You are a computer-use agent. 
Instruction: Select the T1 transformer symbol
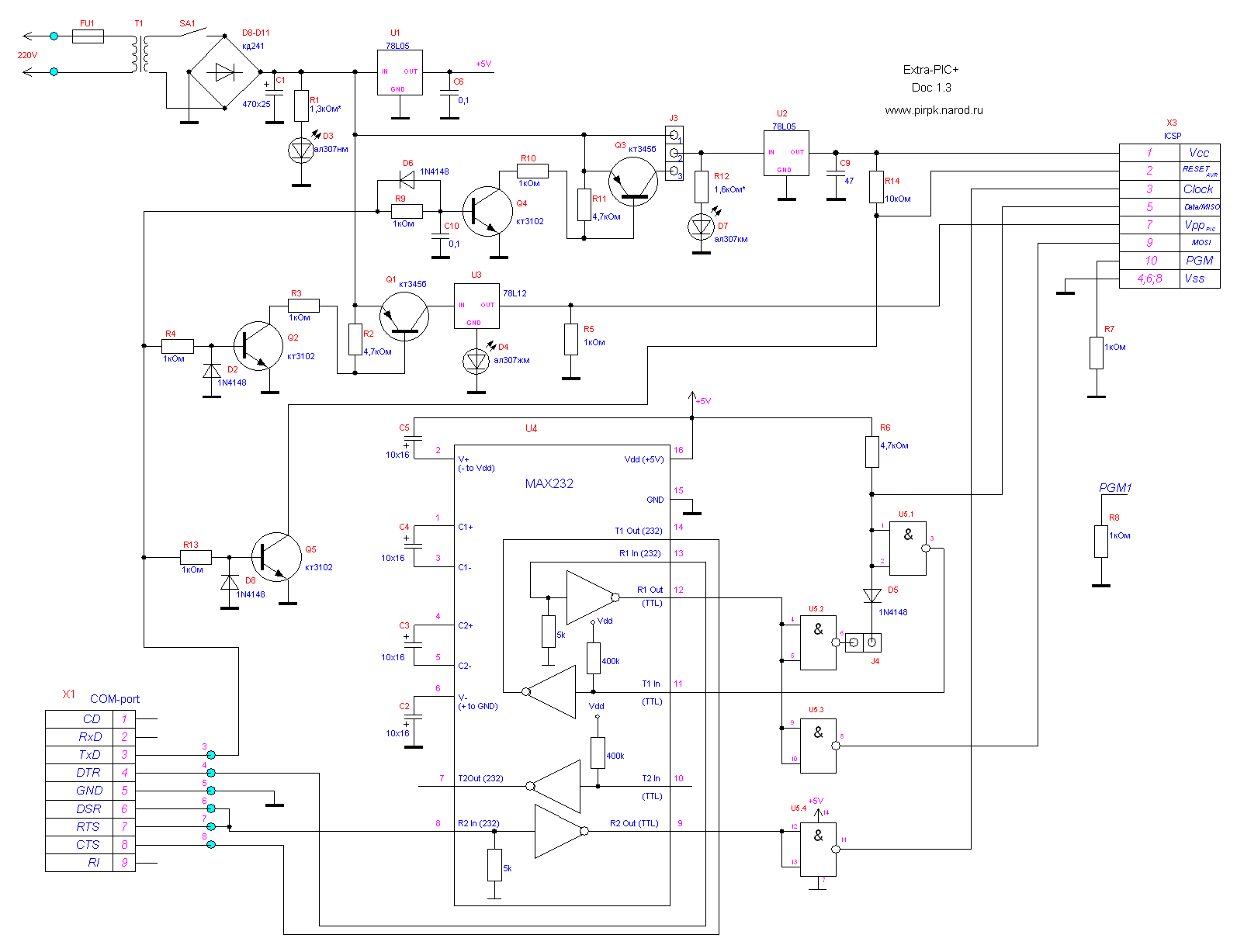point(140,54)
